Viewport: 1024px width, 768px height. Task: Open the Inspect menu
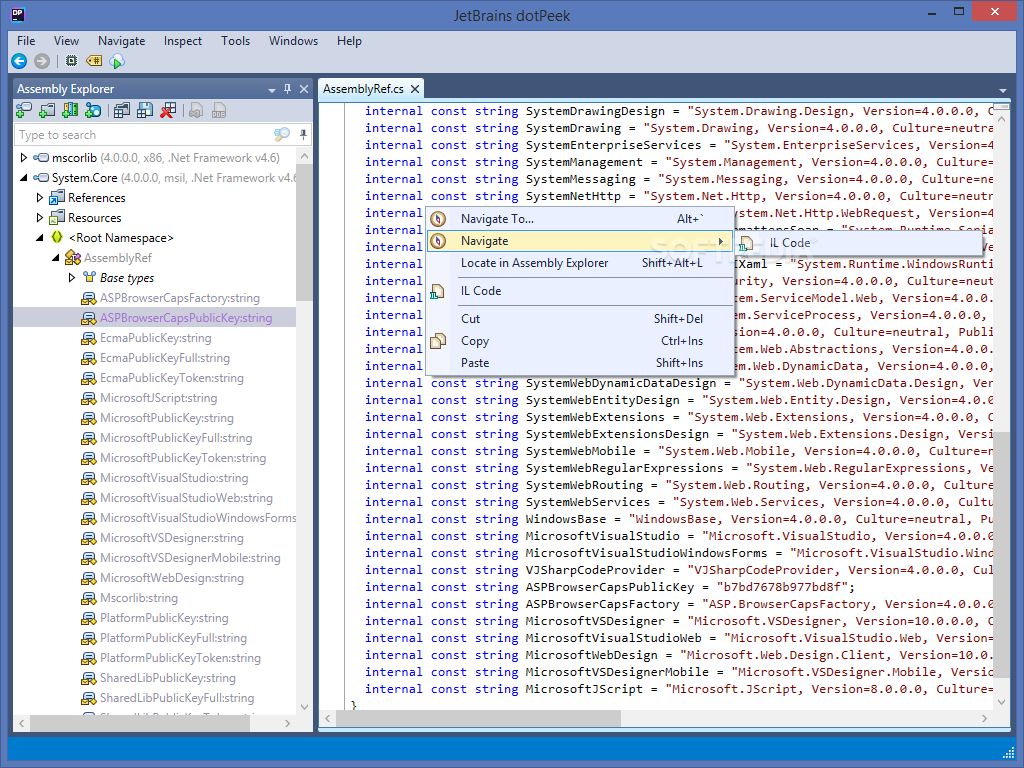coord(183,40)
